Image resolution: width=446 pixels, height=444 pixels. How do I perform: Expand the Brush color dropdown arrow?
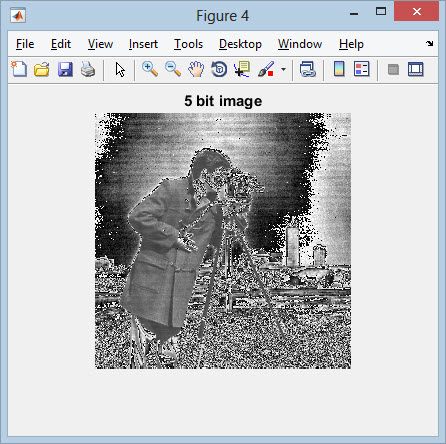(x=283, y=70)
